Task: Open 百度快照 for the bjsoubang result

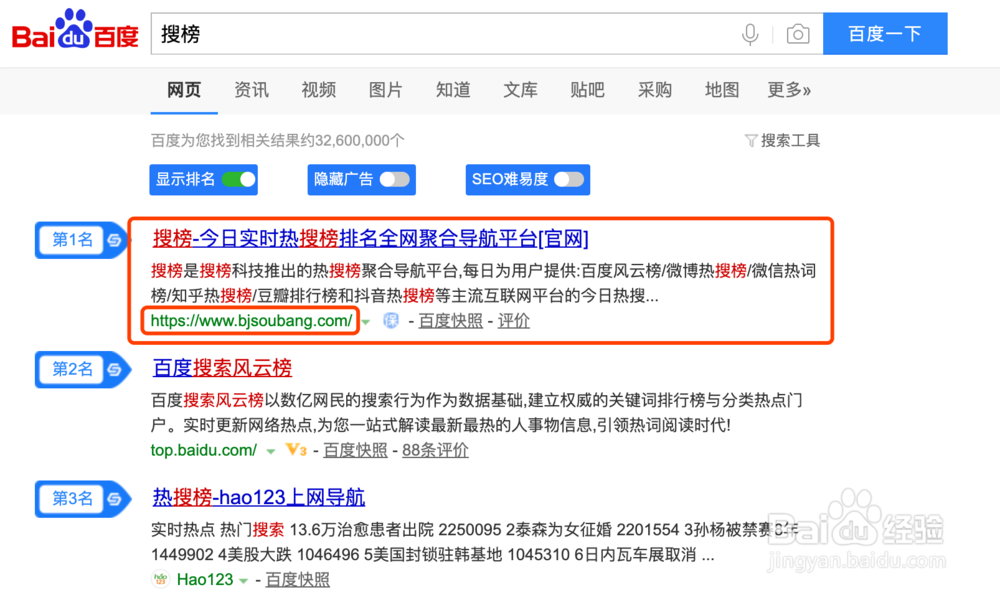Action: point(450,321)
